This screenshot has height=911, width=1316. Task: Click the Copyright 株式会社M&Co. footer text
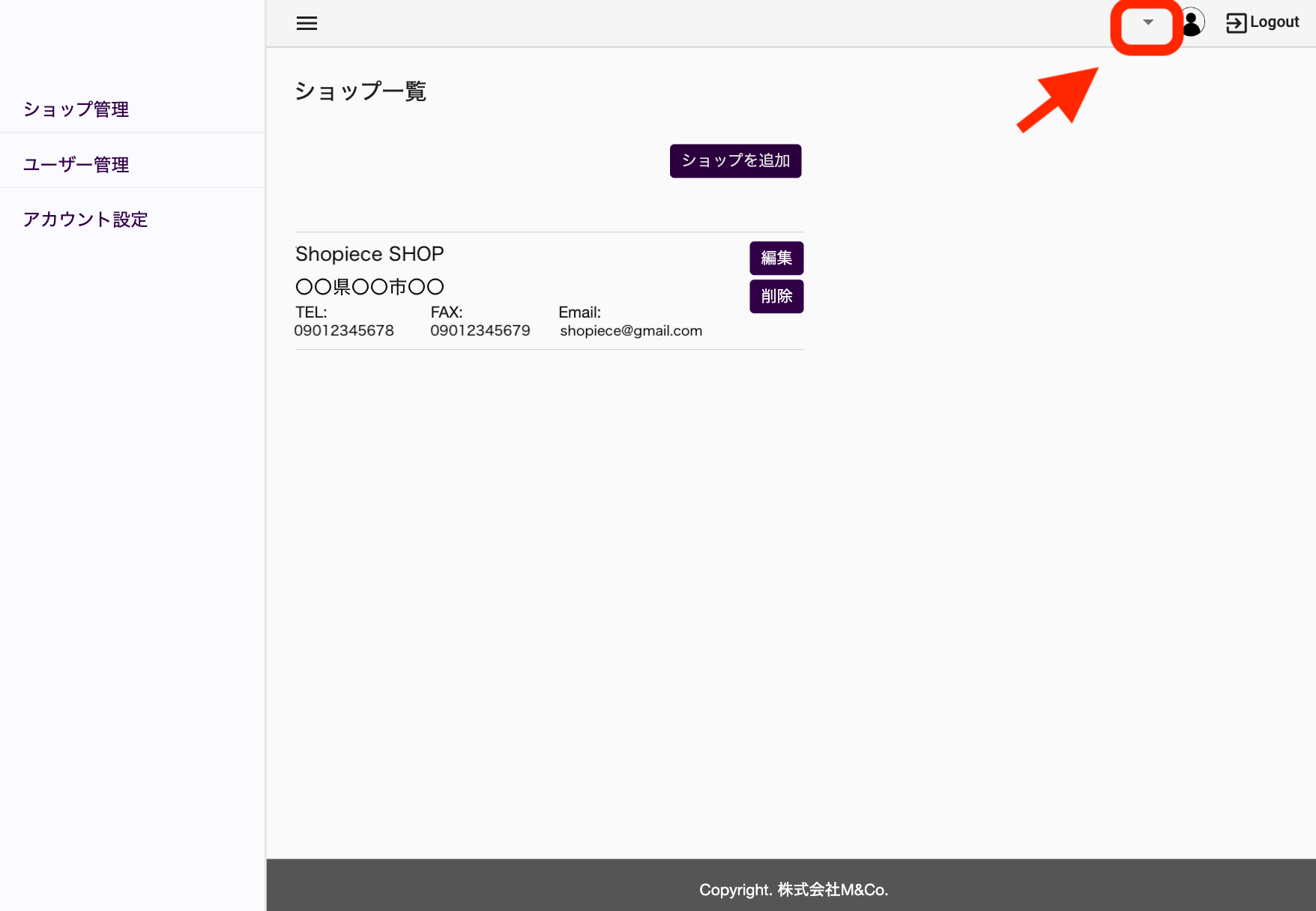(794, 890)
